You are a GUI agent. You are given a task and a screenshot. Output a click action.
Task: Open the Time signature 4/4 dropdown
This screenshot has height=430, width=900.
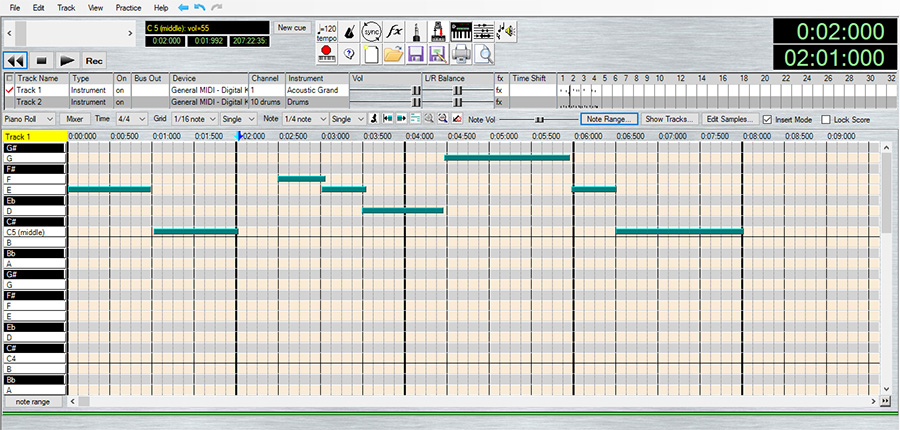click(130, 119)
